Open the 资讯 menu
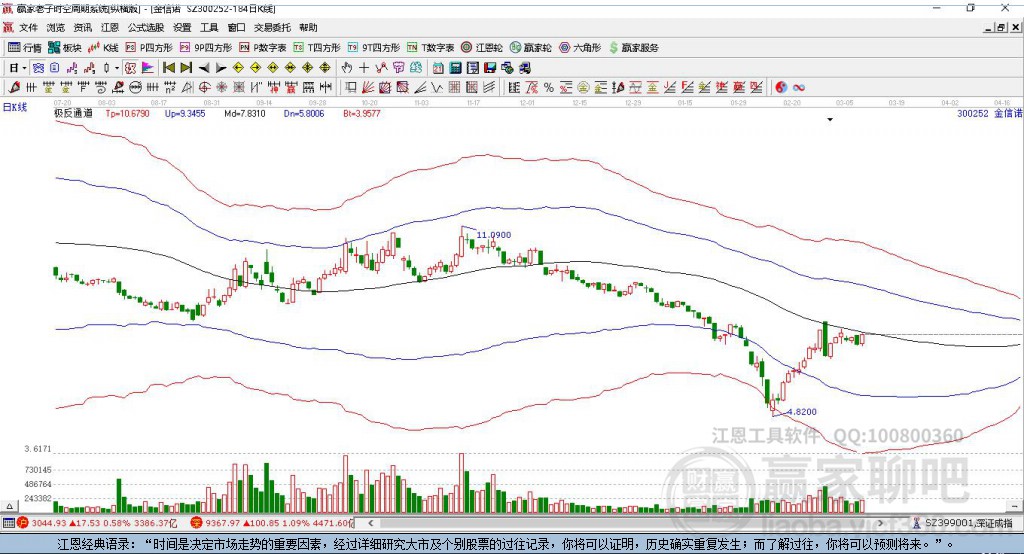The image size is (1024, 554). pyautogui.click(x=82, y=27)
